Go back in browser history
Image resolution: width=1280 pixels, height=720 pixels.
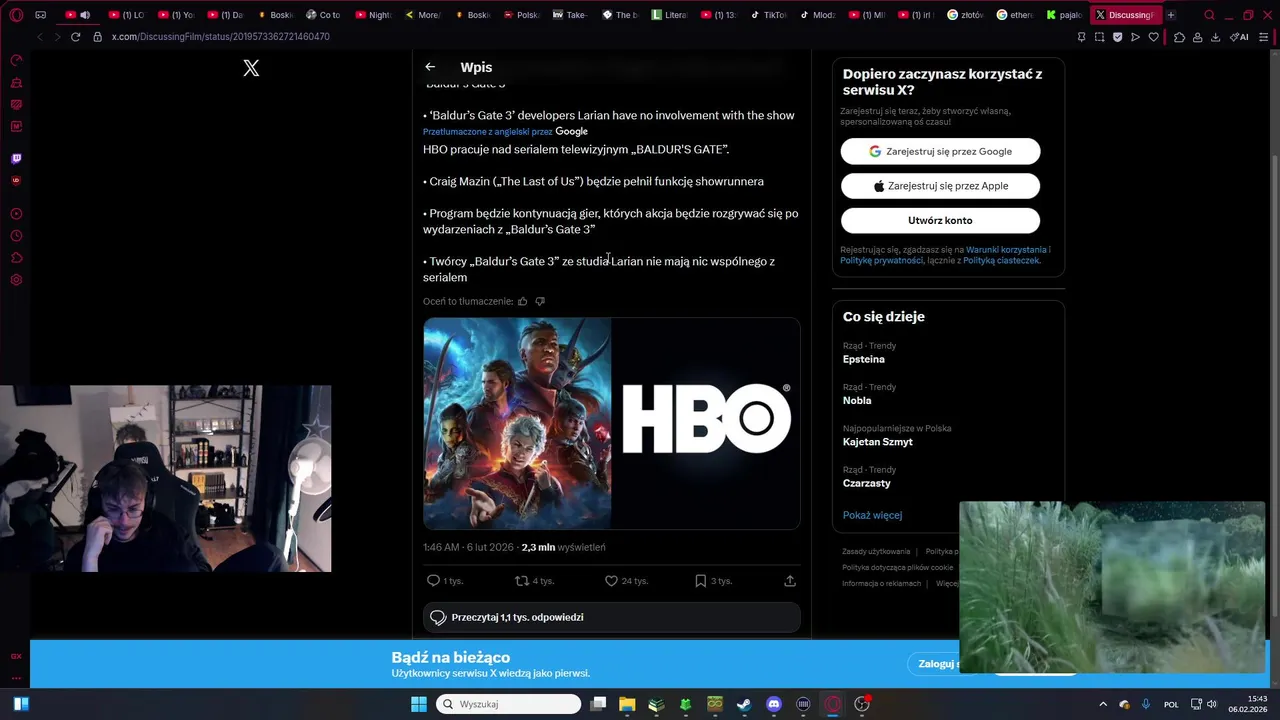pyautogui.click(x=40, y=37)
